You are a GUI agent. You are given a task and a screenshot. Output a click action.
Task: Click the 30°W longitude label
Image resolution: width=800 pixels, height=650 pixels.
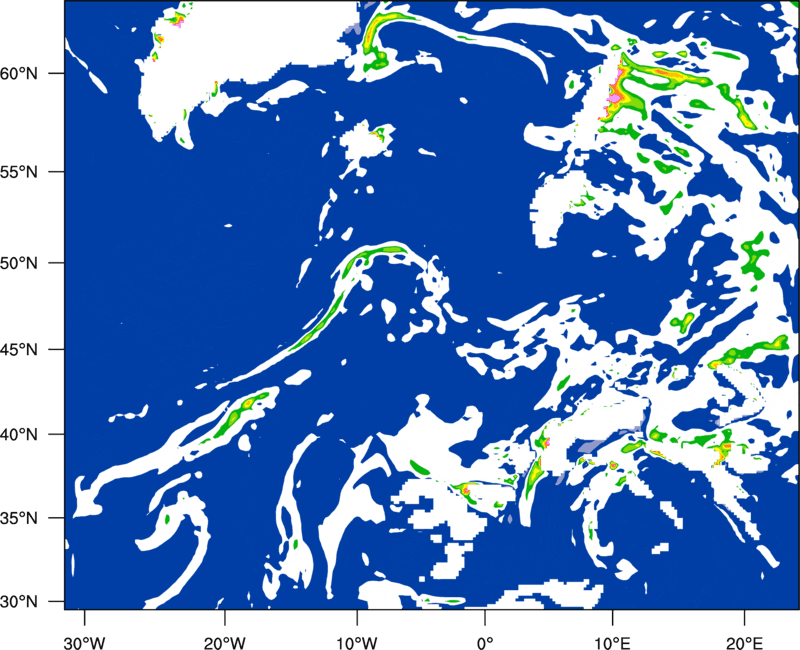pyautogui.click(x=84, y=642)
